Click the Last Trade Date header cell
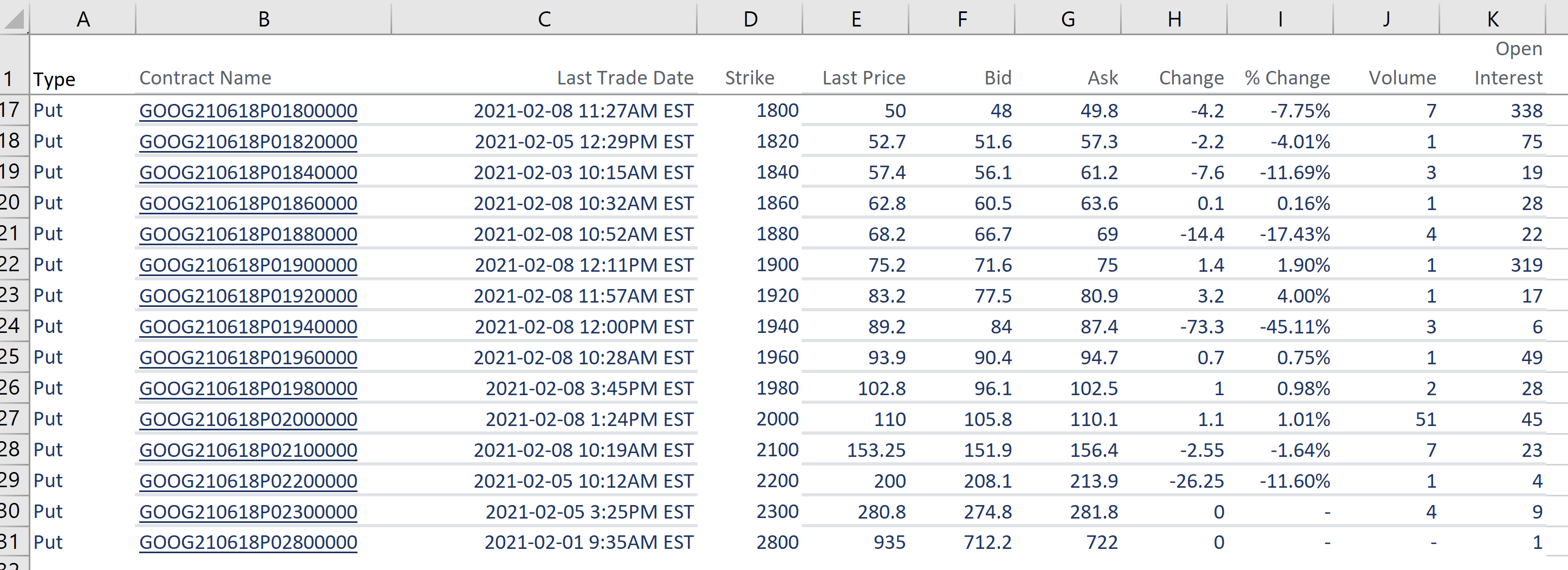Image resolution: width=1568 pixels, height=570 pixels. coord(625,77)
